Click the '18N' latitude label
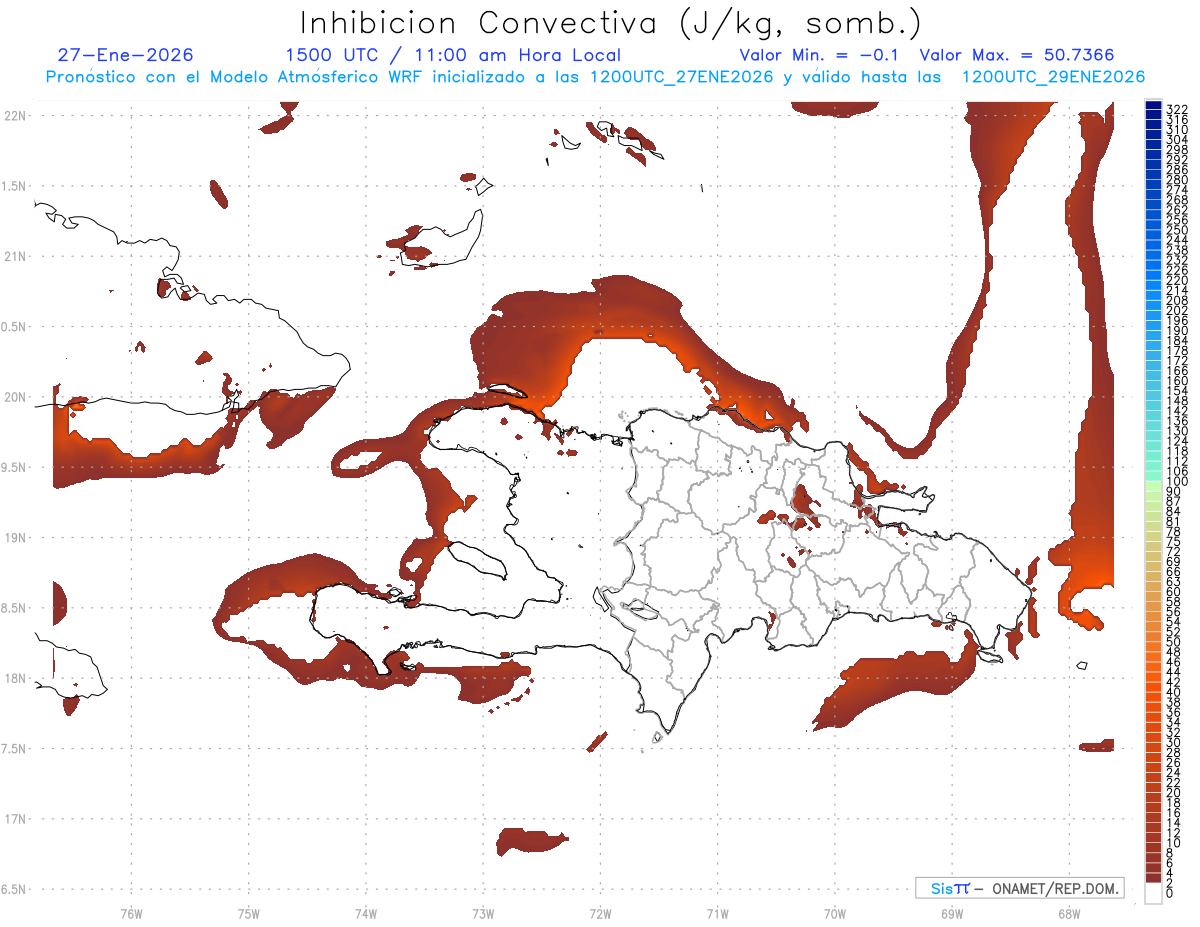The image size is (1200, 927). 15,678
